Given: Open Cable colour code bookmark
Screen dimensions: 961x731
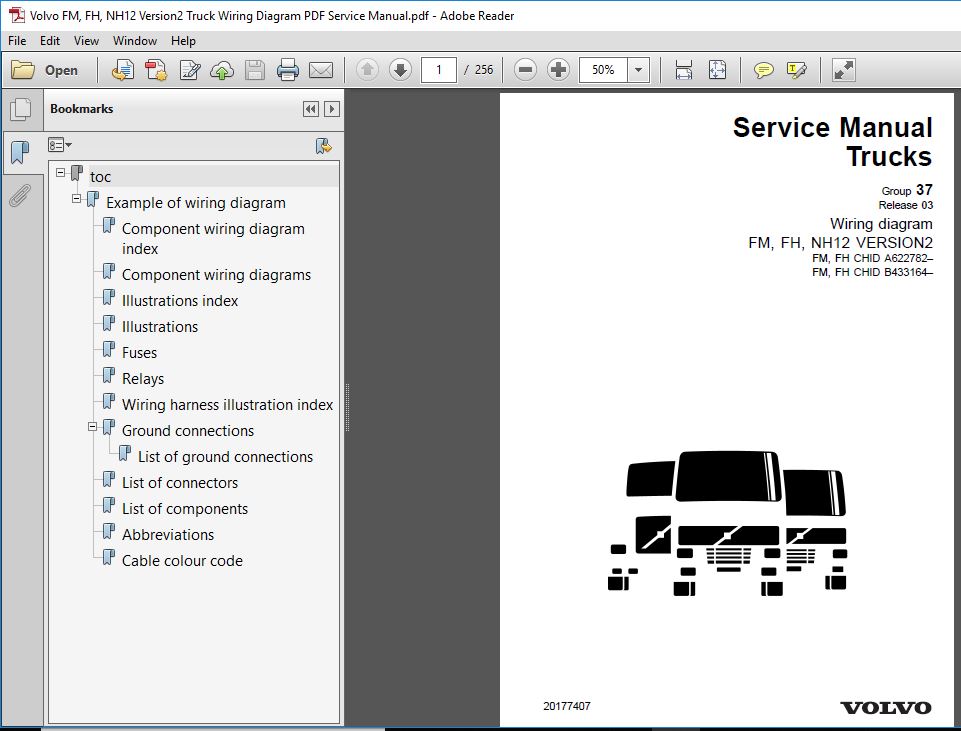Looking at the screenshot, I should point(182,561).
